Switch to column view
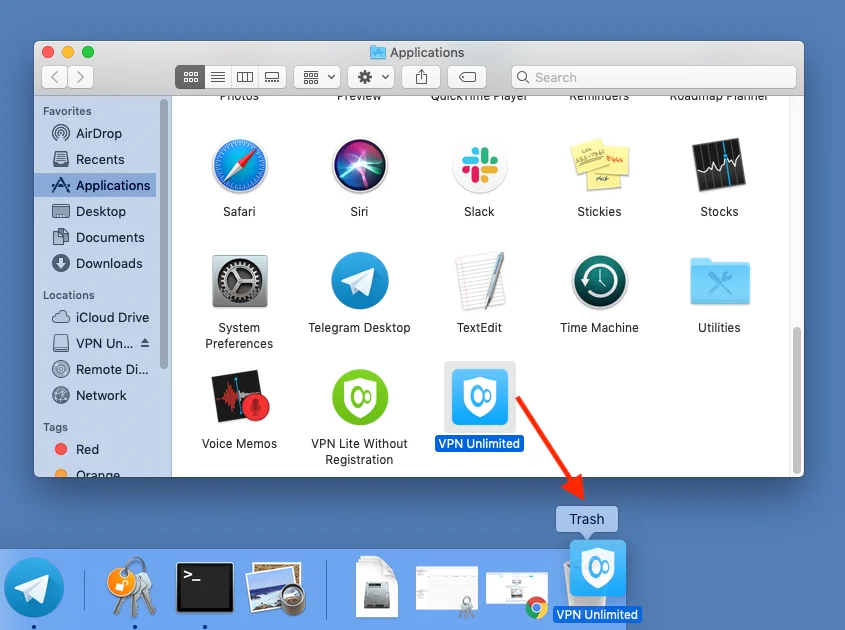The height and width of the screenshot is (630, 845). click(x=244, y=77)
